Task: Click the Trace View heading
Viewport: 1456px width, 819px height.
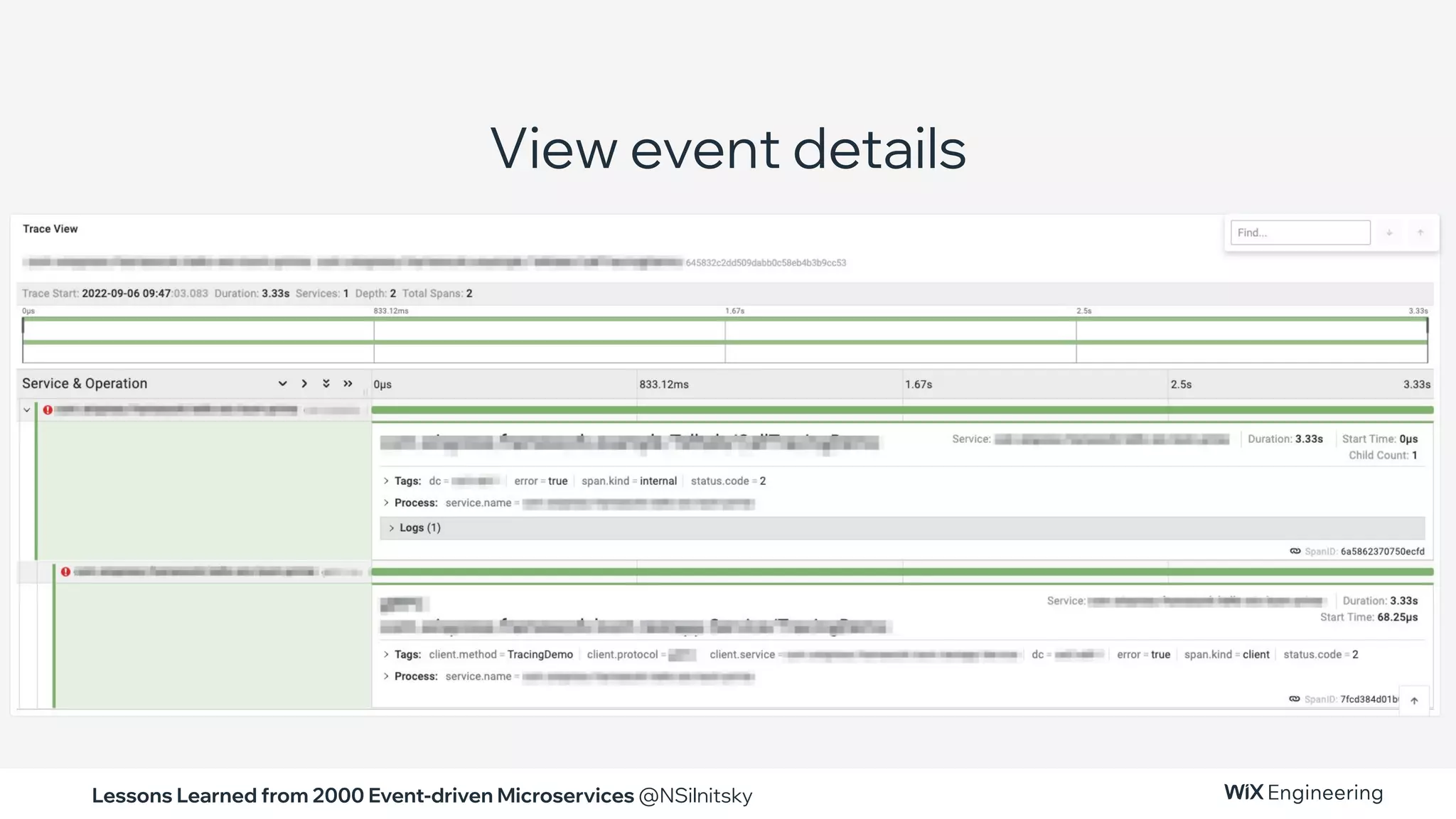Action: pyautogui.click(x=50, y=229)
